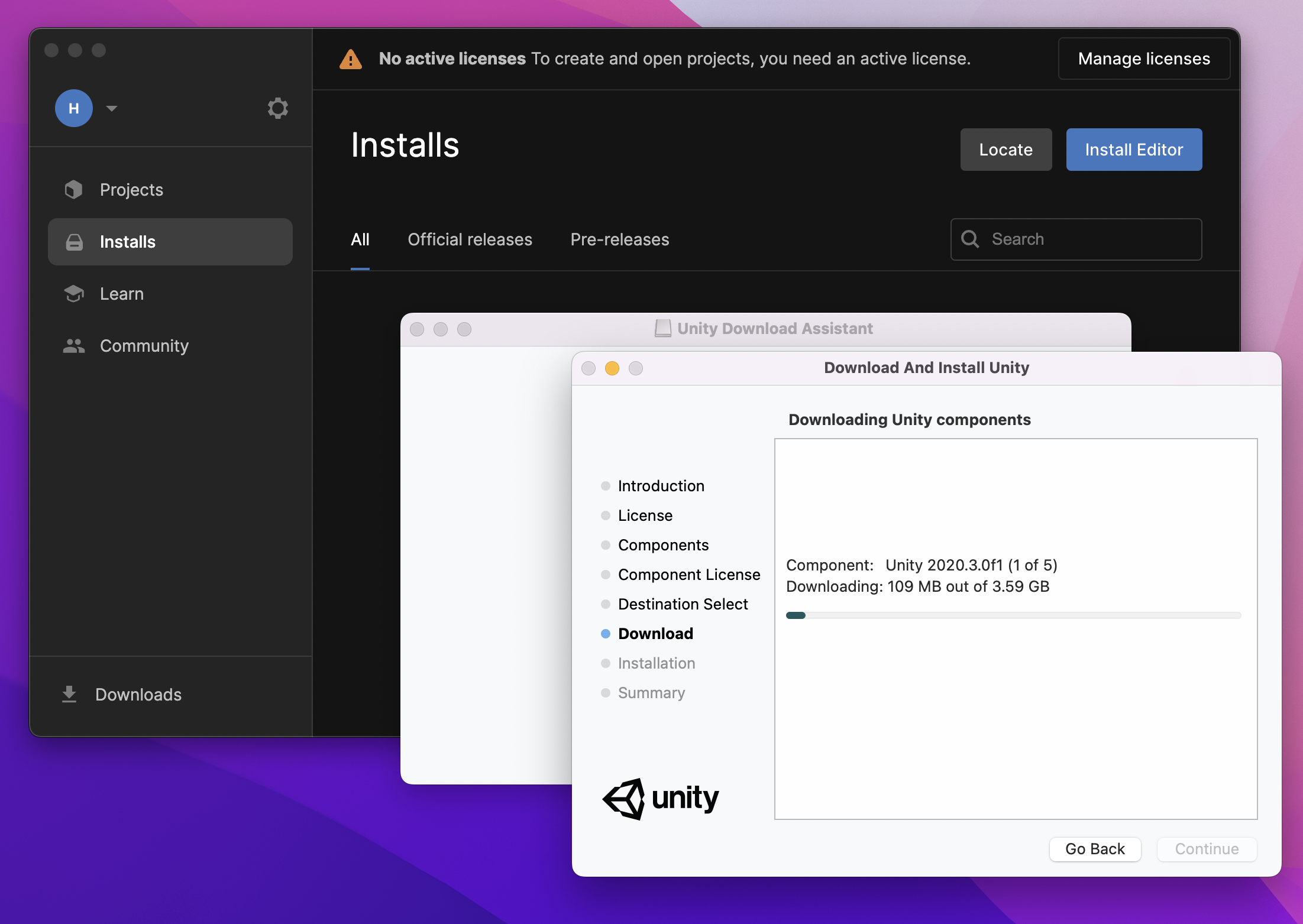This screenshot has width=1303, height=924.
Task: Switch to the Pre-releases tab
Action: coord(619,239)
